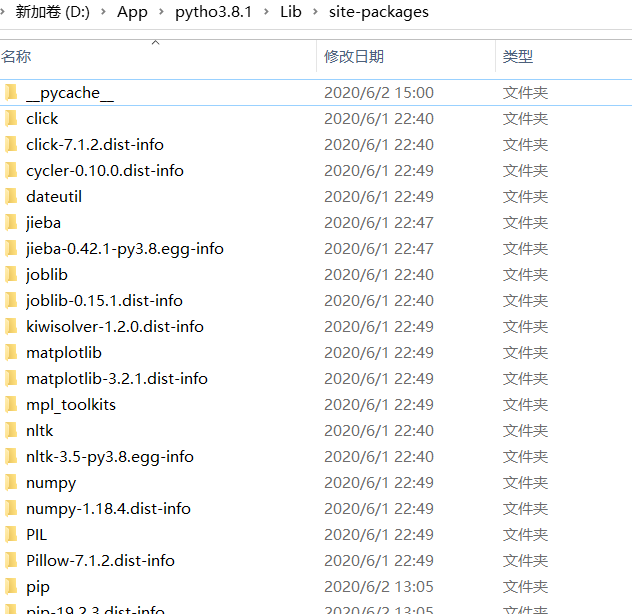Select cycler-0.10.0.dist-info folder name

[x=105, y=171]
